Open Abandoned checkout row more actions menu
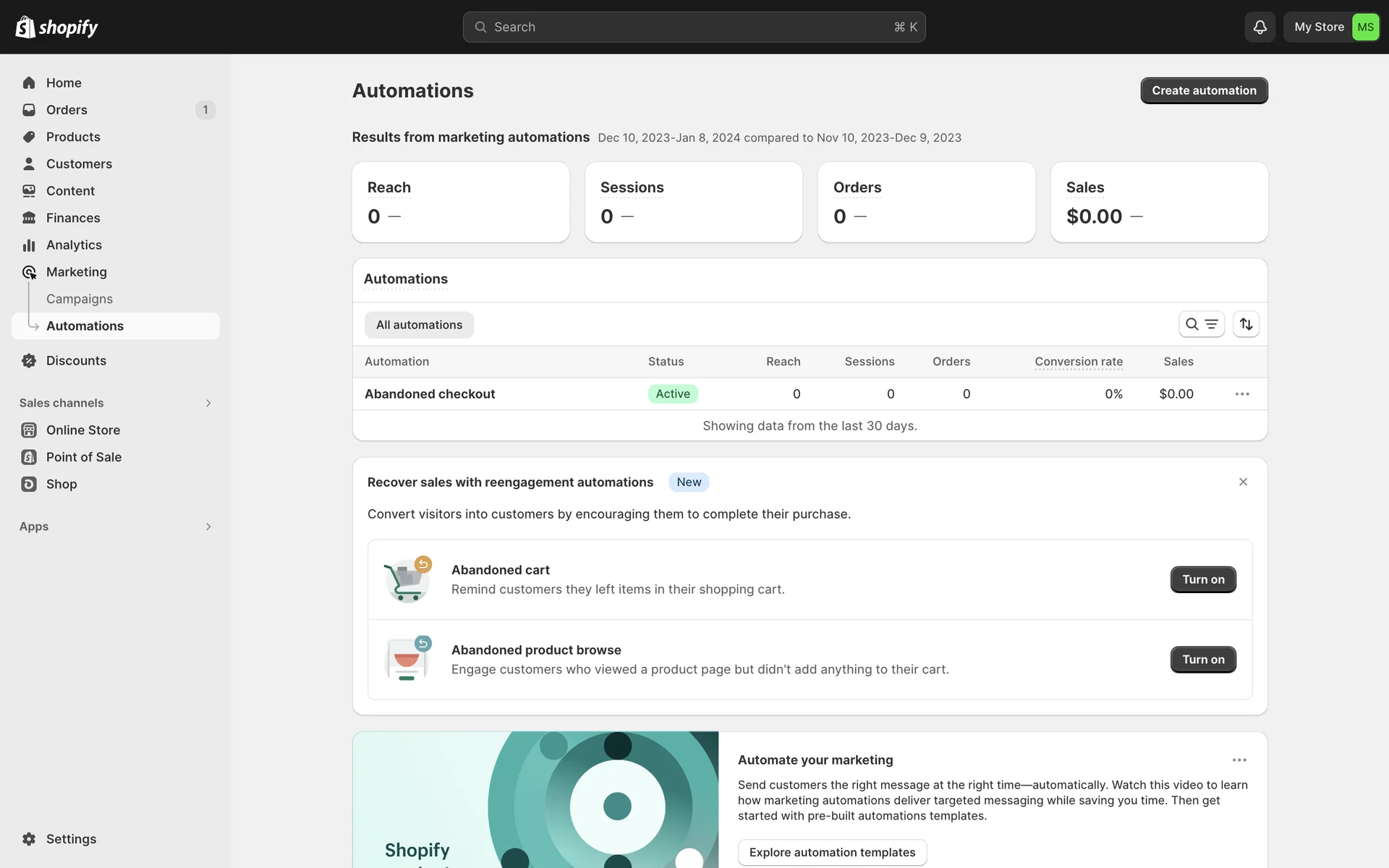The width and height of the screenshot is (1389, 868). [x=1242, y=394]
